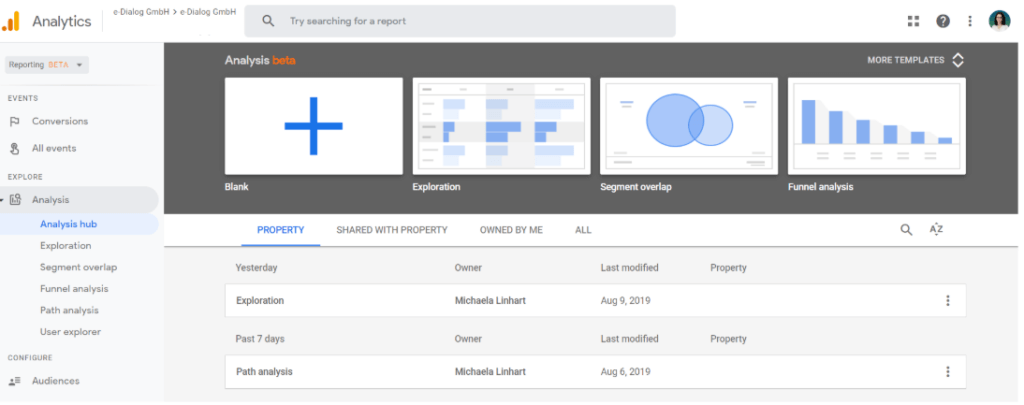This screenshot has height=405, width=1024.
Task: Choose the Segment overlap template
Action: (x=689, y=126)
